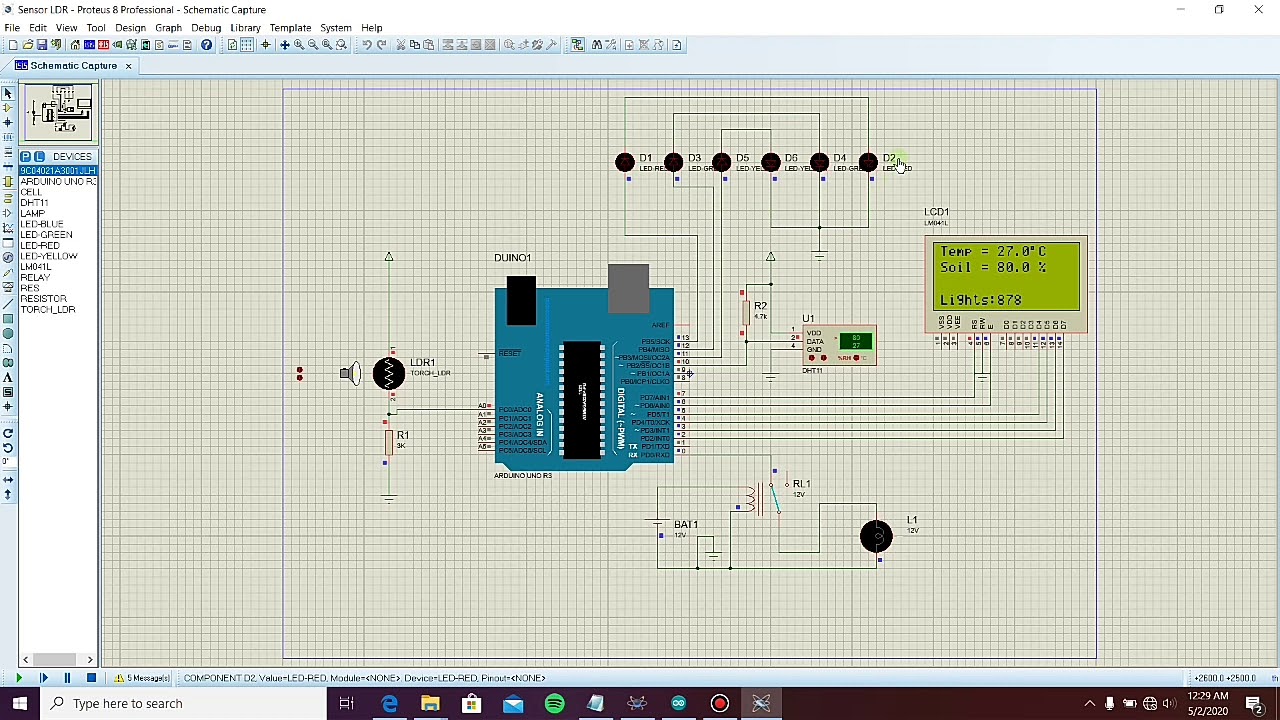Zoom in on the schematic
The image size is (1280, 720).
click(x=299, y=45)
